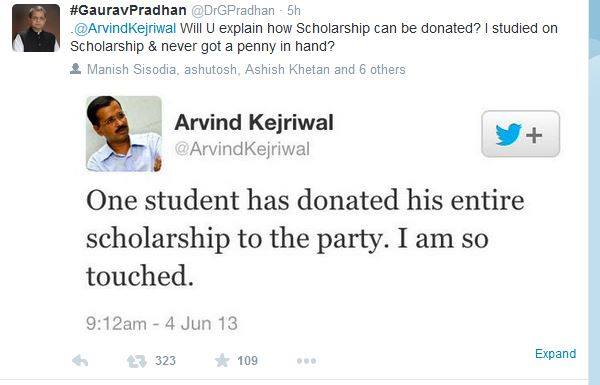
Task: Click the bold Arvind Kejriwal name
Action: point(254,122)
